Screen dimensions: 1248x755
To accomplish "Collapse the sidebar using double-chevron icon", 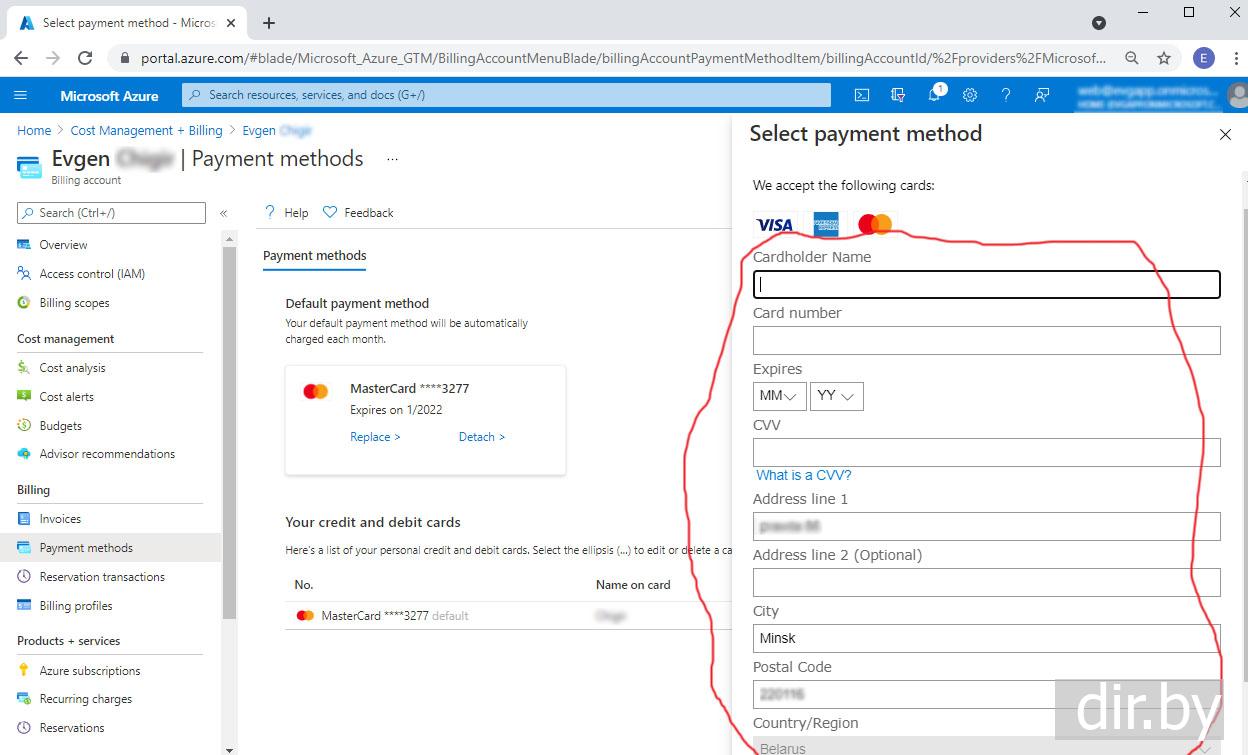I will coord(223,213).
